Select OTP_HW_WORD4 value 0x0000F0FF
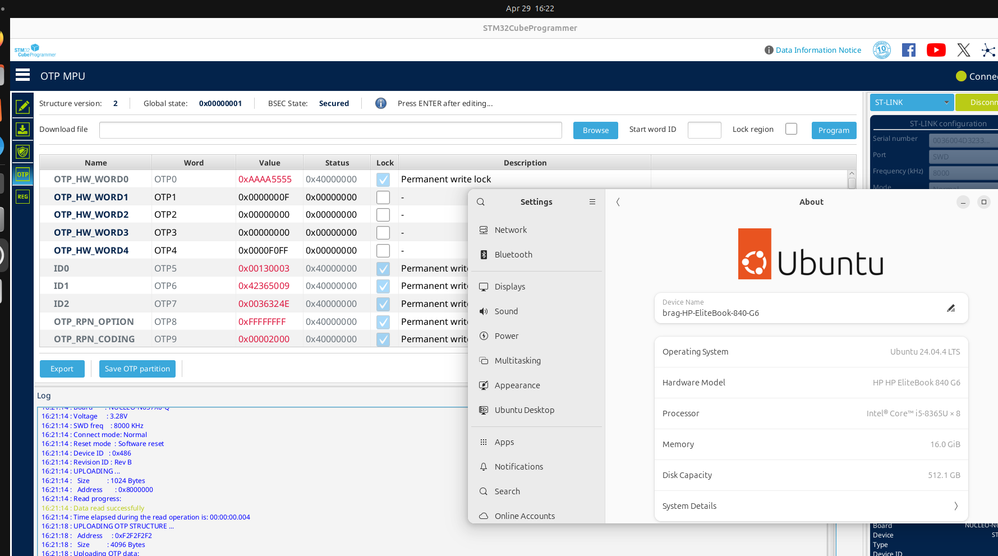Screen dimensions: 998x556 (x=263, y=251)
